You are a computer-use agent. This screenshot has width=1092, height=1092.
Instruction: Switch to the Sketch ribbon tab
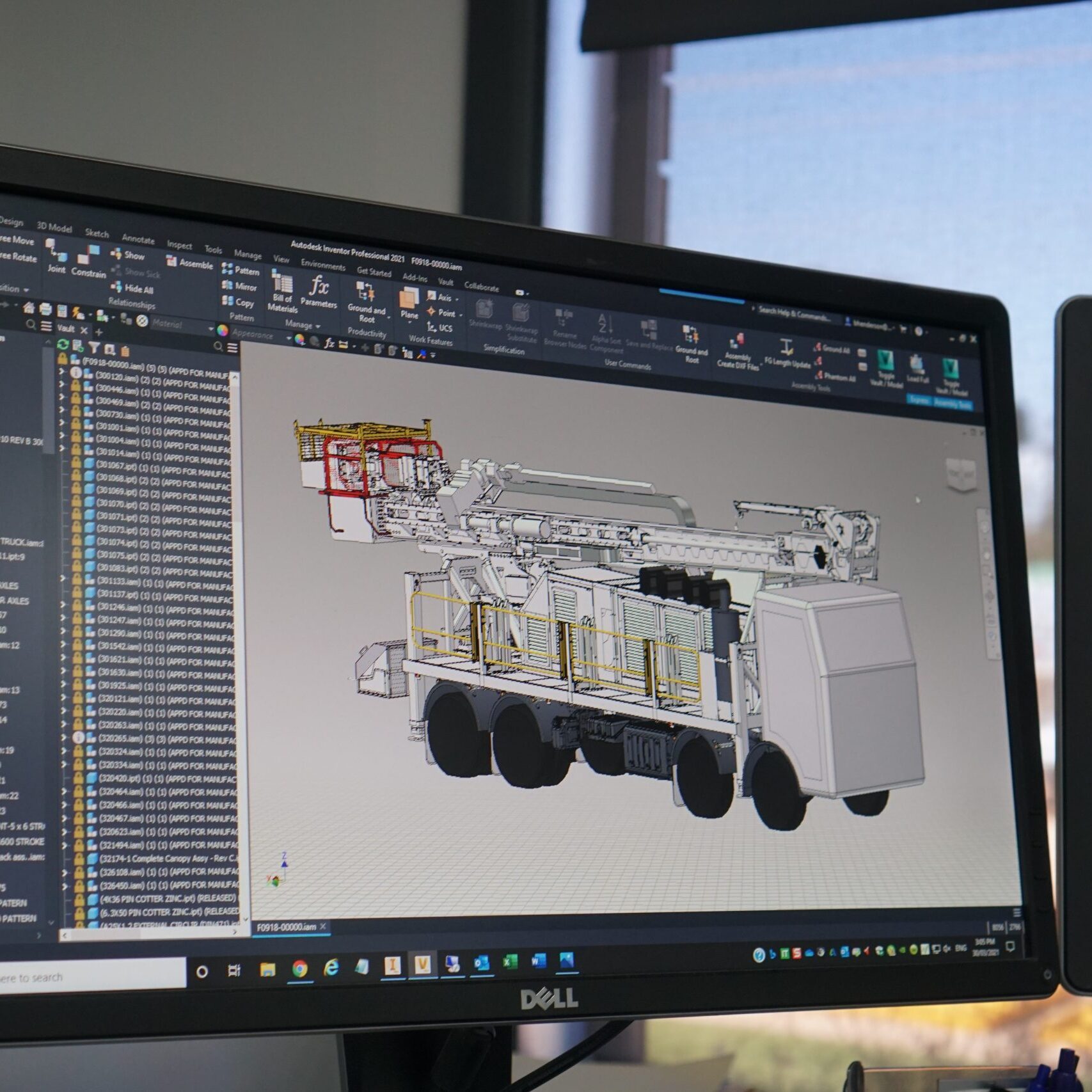point(97,233)
